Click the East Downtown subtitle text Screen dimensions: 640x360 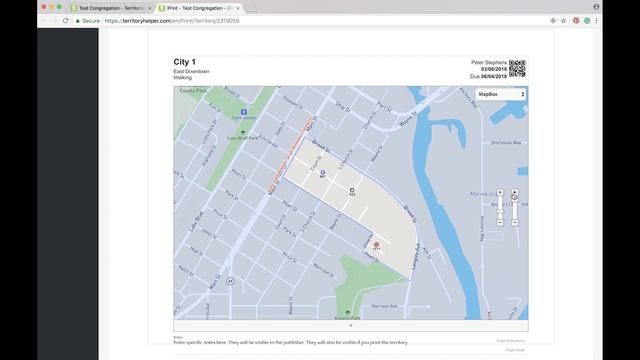191,71
